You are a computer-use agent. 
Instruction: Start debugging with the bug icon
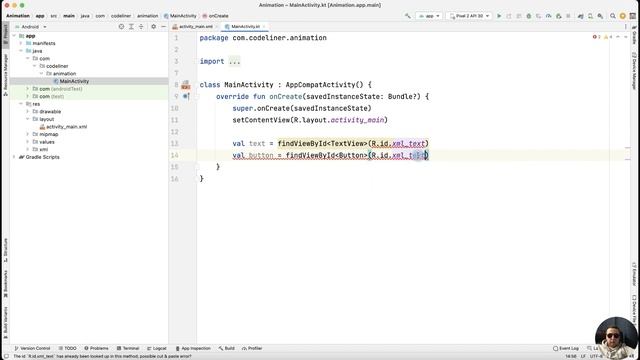[529, 16]
